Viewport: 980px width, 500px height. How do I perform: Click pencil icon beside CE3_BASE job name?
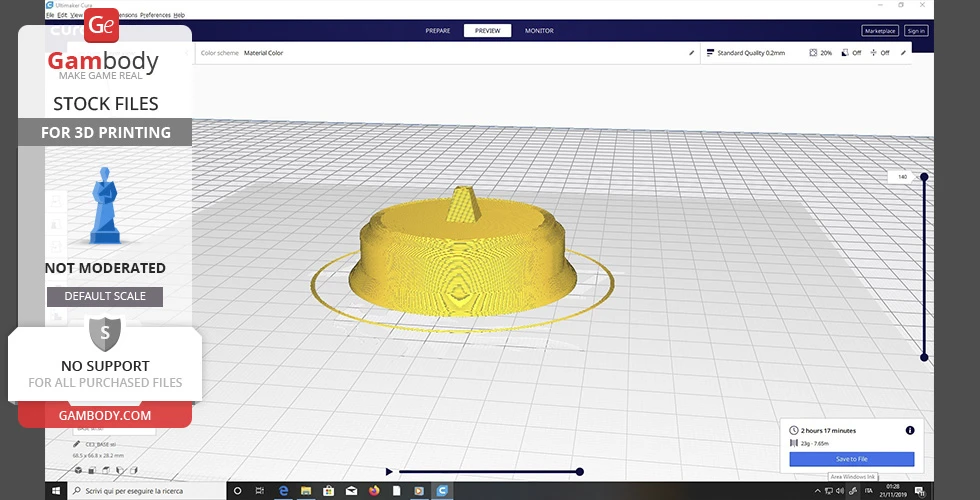click(x=76, y=444)
